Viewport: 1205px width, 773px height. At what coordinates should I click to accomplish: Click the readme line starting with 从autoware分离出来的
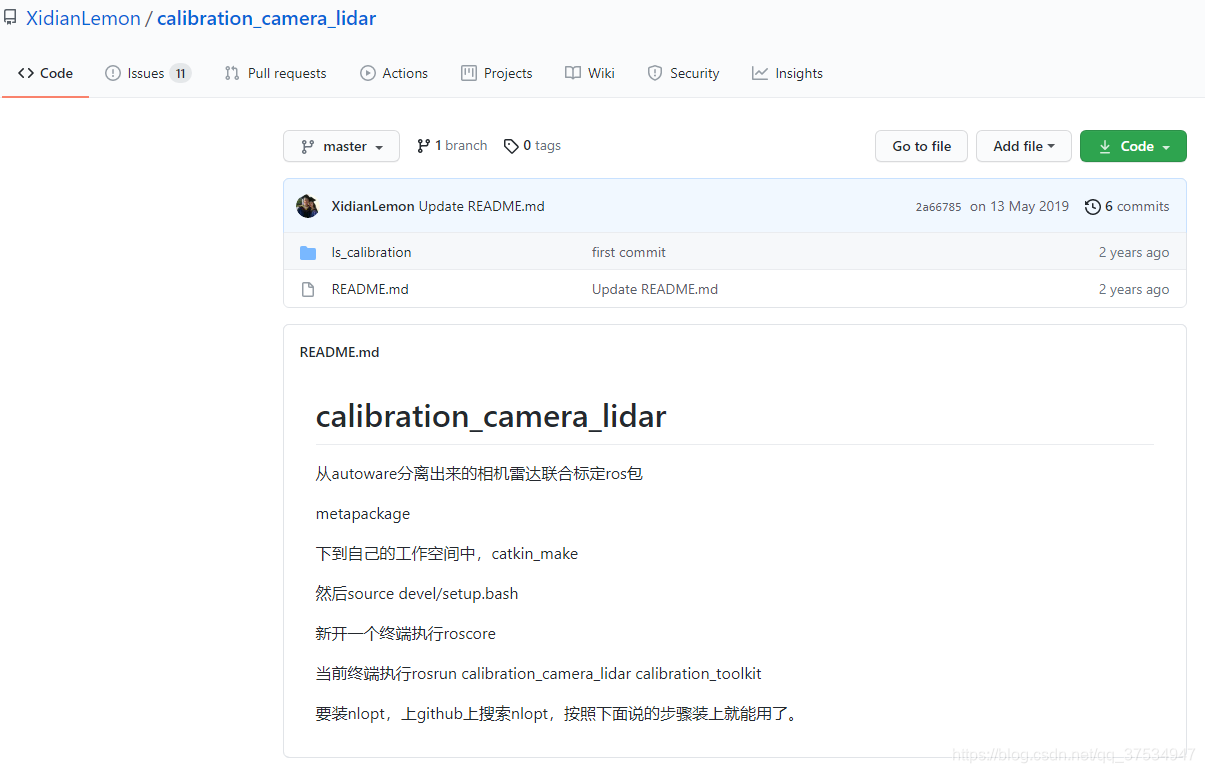tap(479, 474)
